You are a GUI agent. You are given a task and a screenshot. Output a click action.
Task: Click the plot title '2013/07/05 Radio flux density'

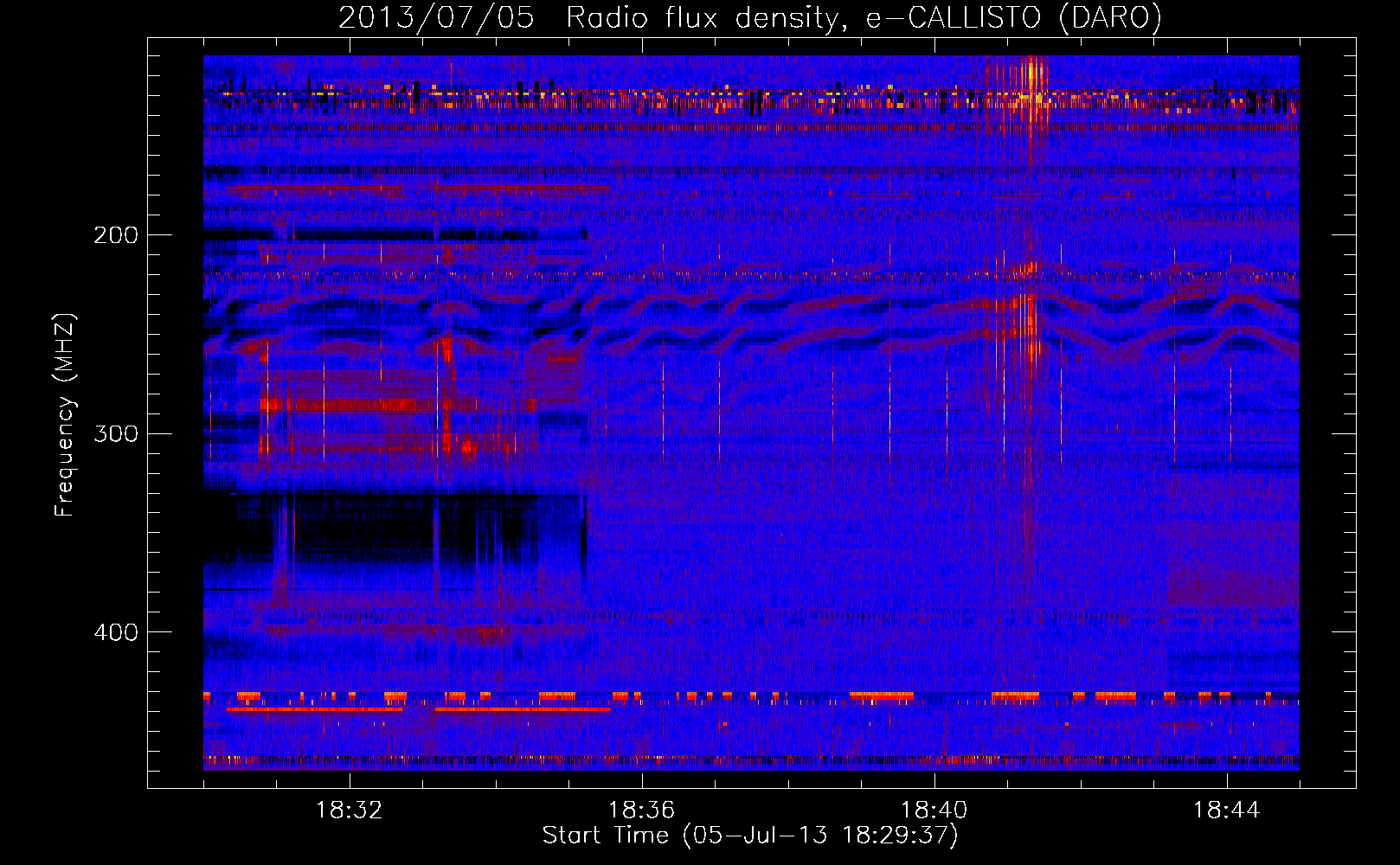point(750,18)
